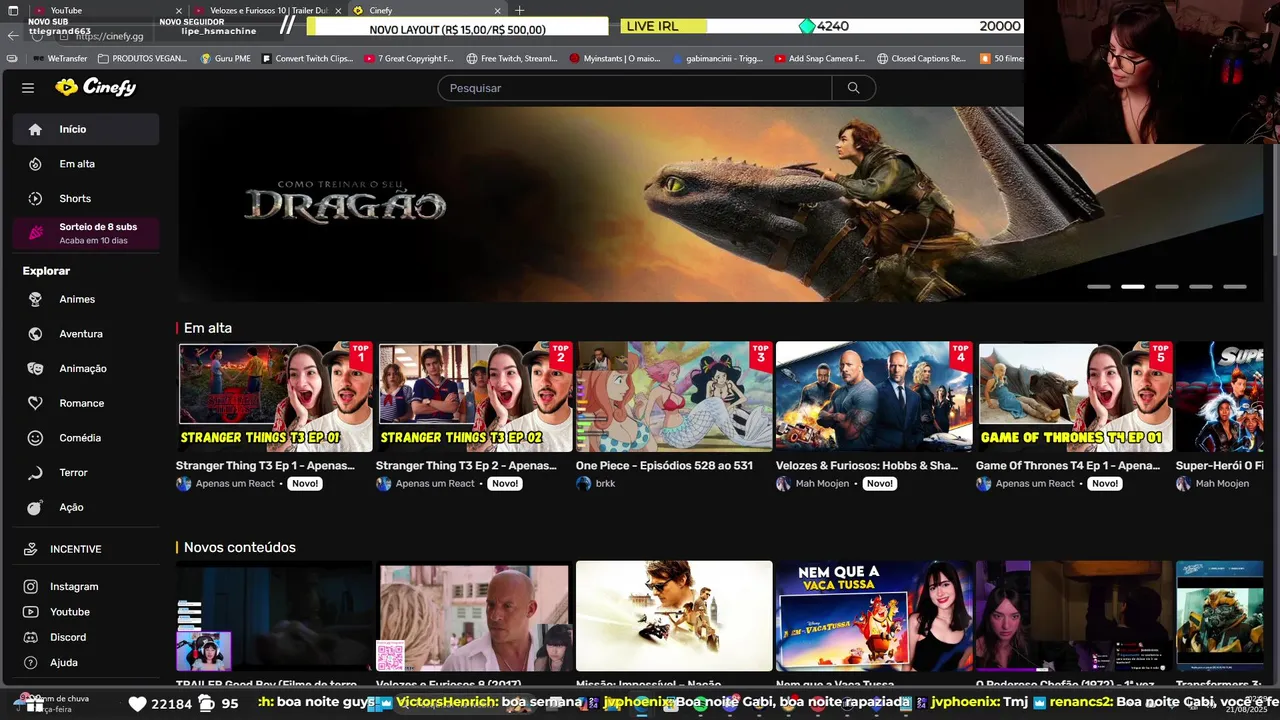Open Velozes e Furiosos 8 thumbnail

click(474, 616)
